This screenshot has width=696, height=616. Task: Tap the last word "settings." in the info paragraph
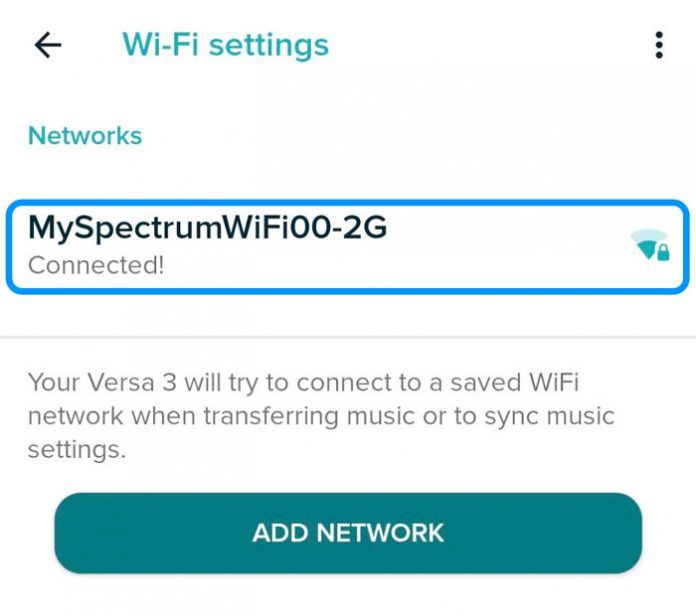click(76, 449)
